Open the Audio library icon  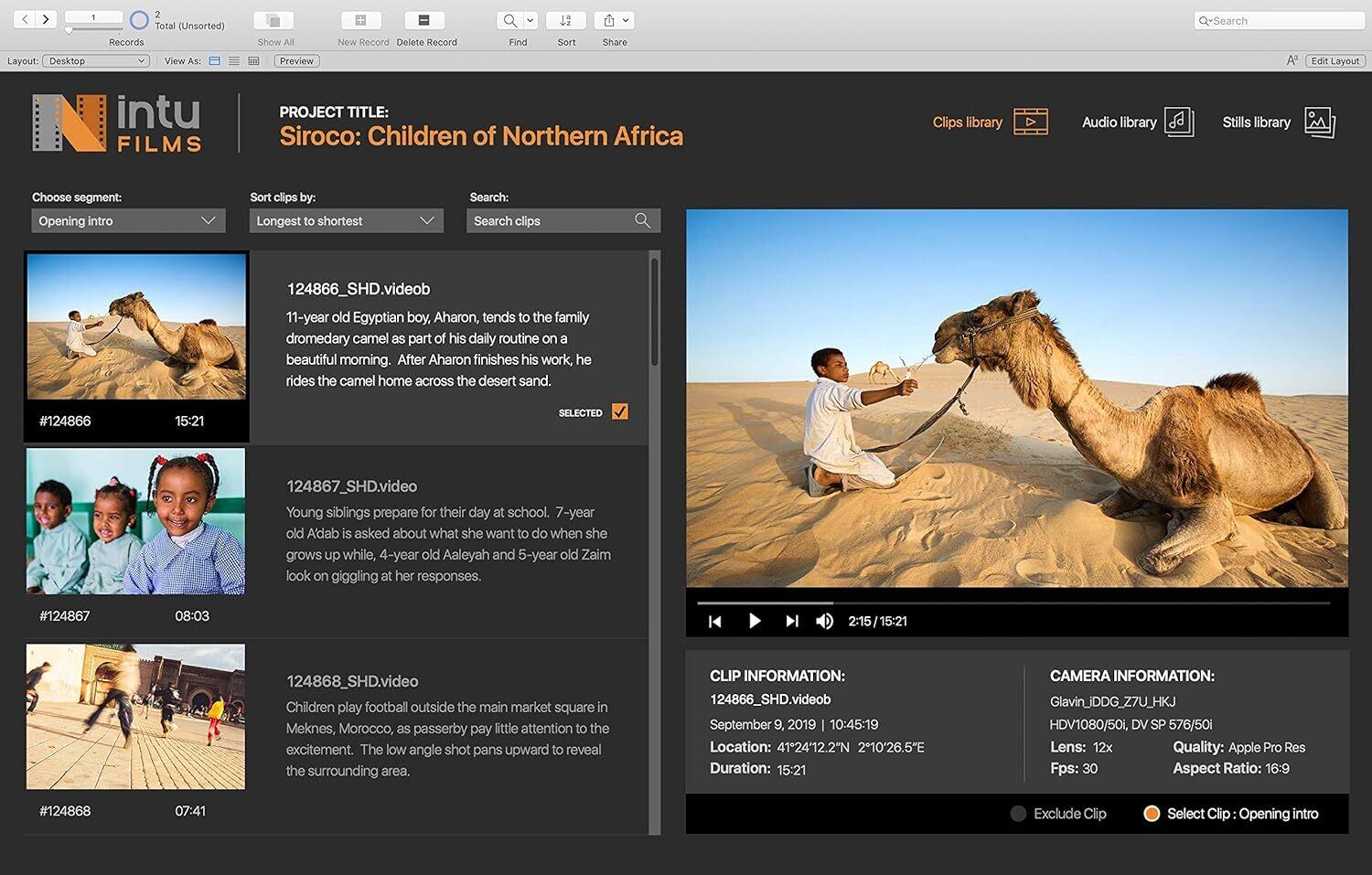[1179, 122]
